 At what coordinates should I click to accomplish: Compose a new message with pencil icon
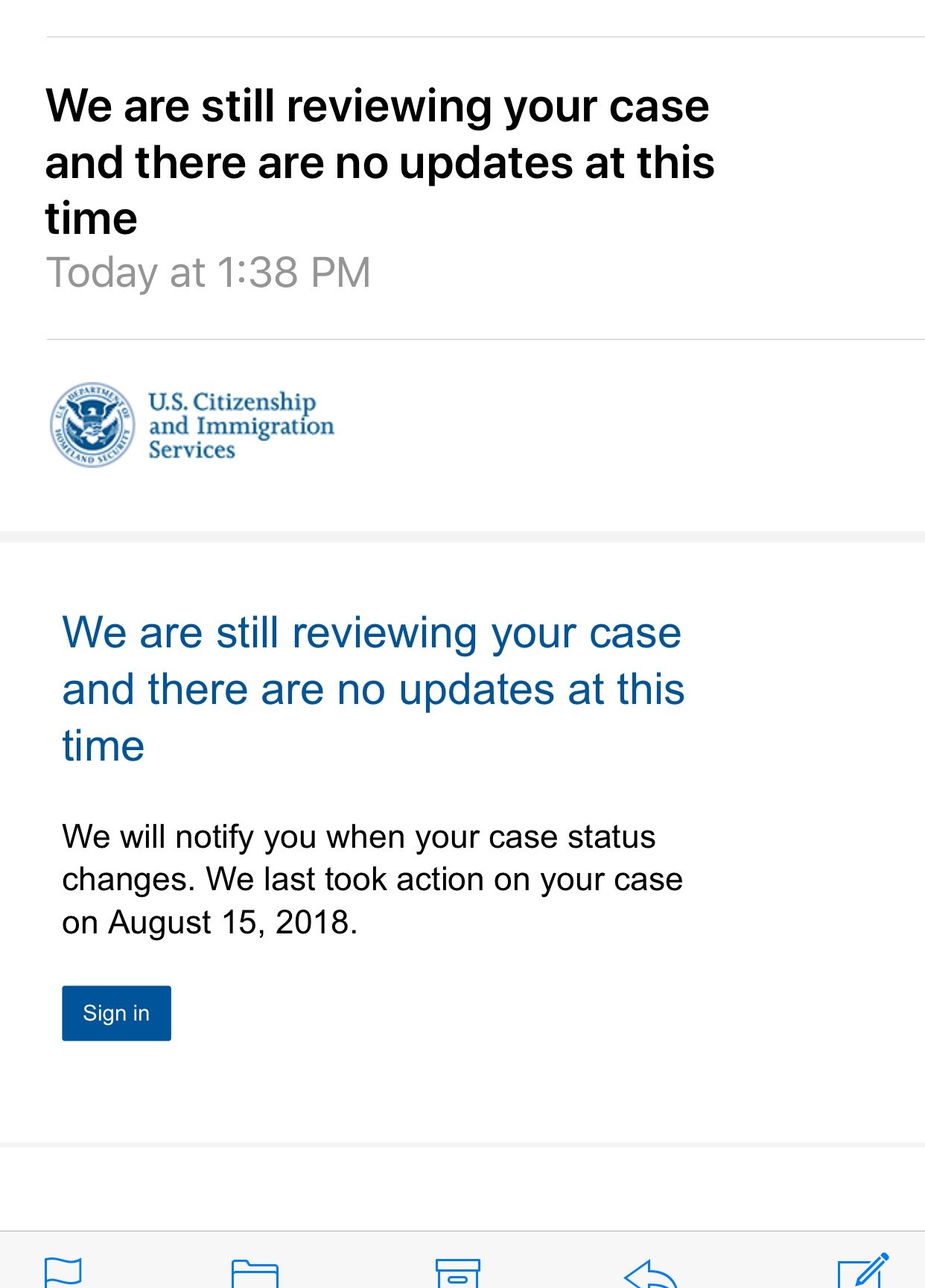[x=863, y=1270]
